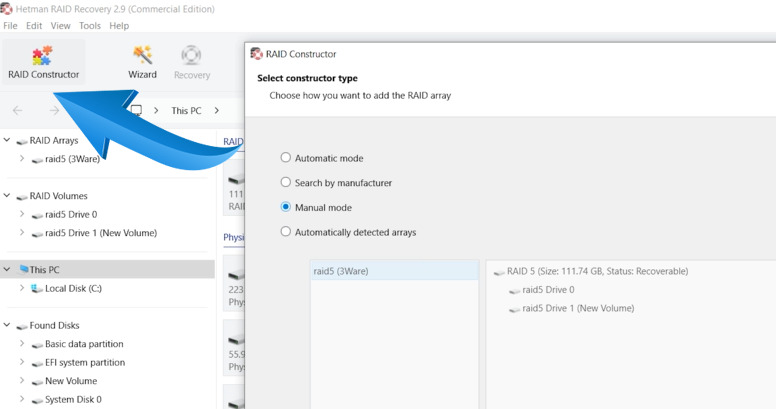Open the View menu
776x409 pixels.
(x=60, y=26)
